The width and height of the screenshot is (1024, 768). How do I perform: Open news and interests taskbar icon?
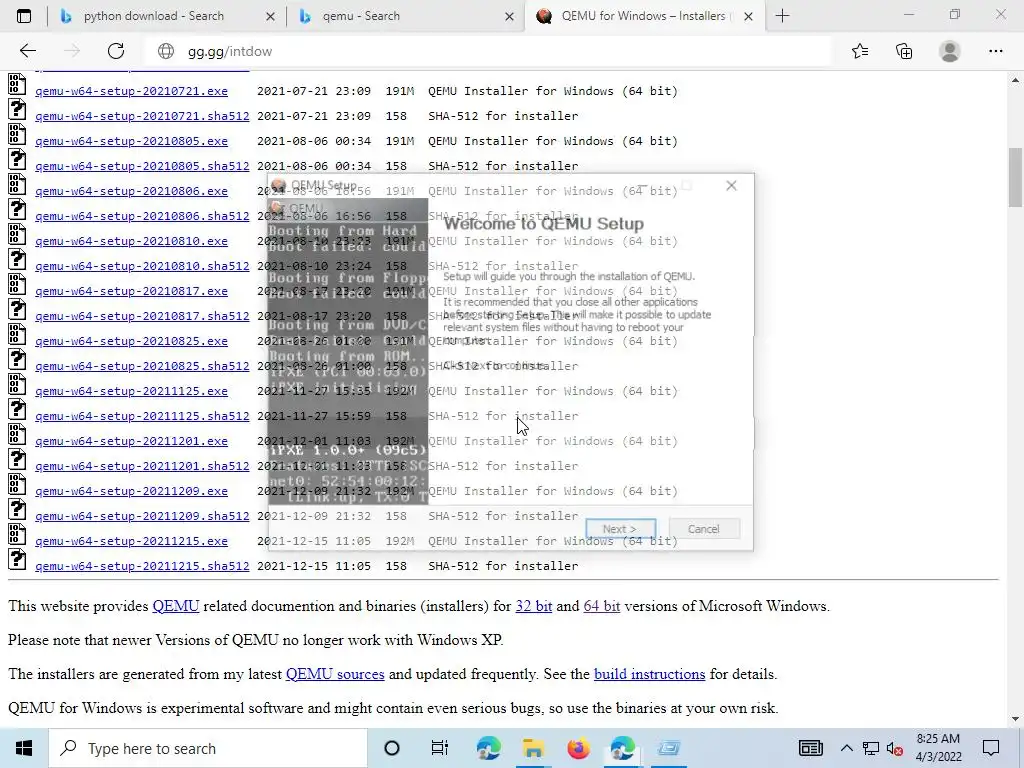(810, 748)
